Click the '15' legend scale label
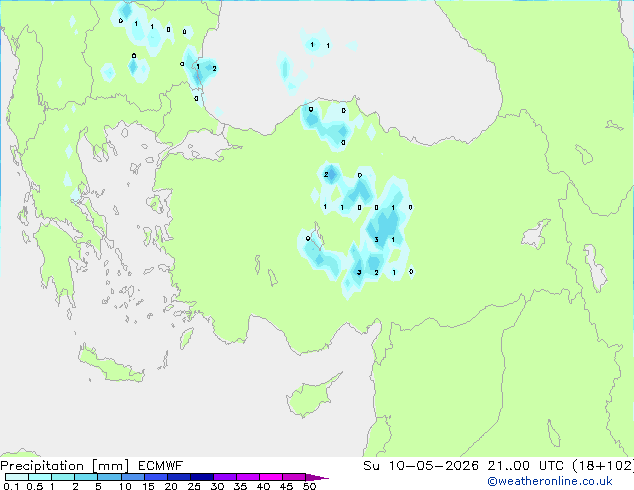 pyautogui.click(x=148, y=486)
